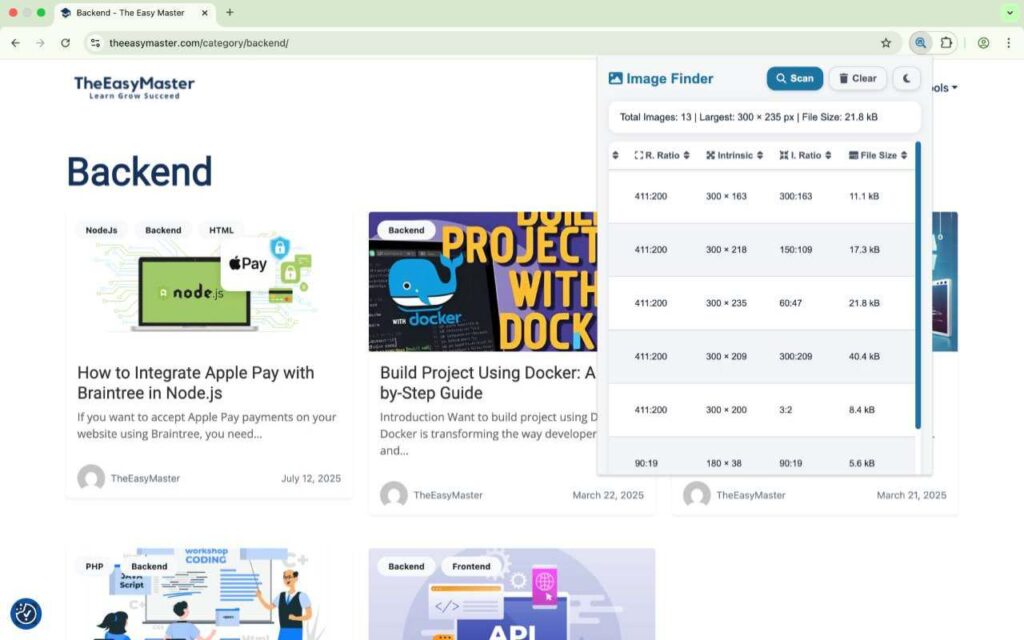Go back using the browser back arrow
This screenshot has width=1024, height=640.
tap(15, 43)
